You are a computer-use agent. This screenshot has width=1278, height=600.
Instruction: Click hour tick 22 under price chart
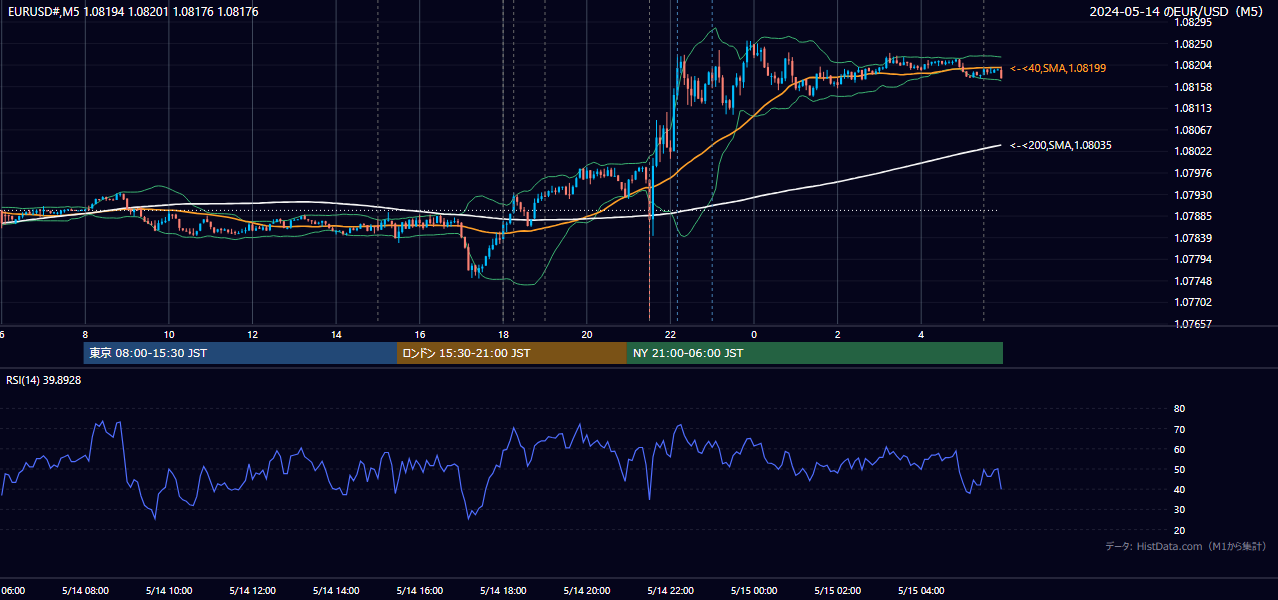(x=671, y=334)
